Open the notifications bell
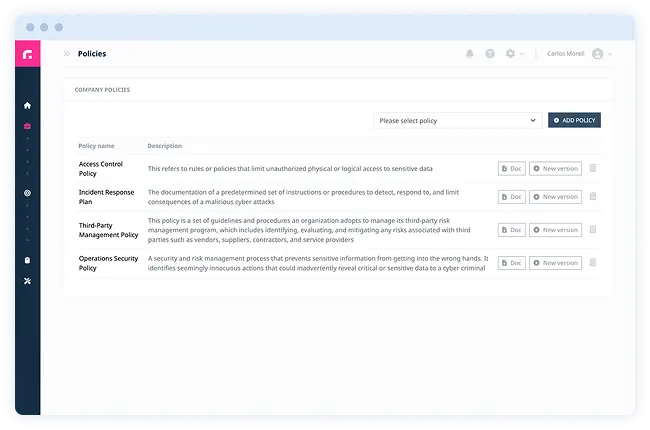The width and height of the screenshot is (650, 430). coord(470,54)
